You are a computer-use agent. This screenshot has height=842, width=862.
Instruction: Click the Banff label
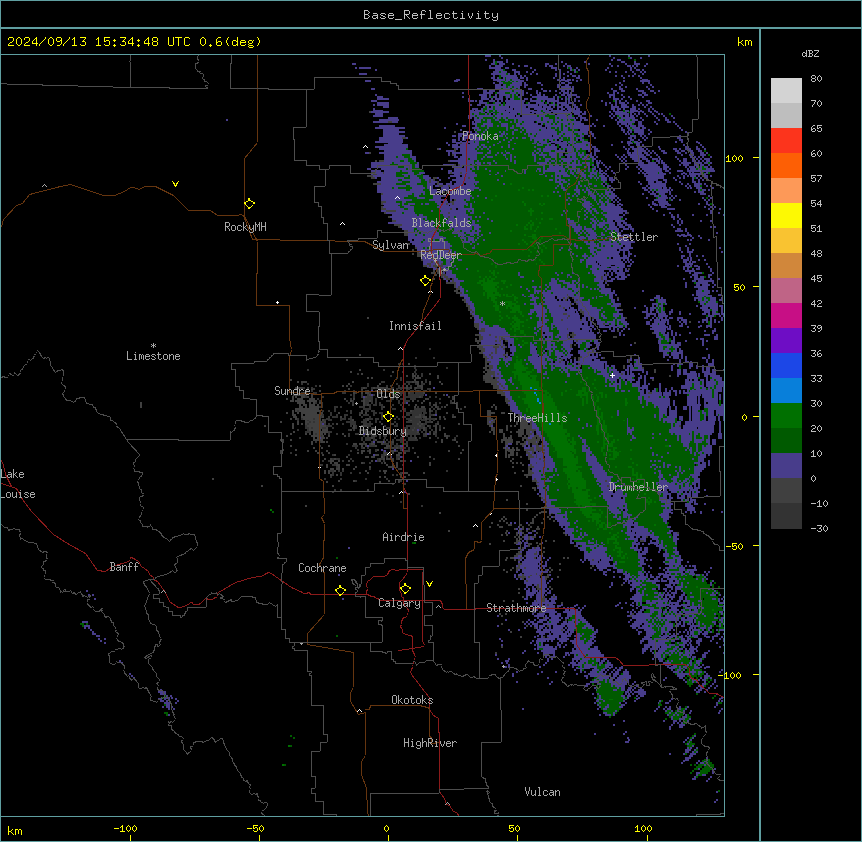click(x=124, y=567)
